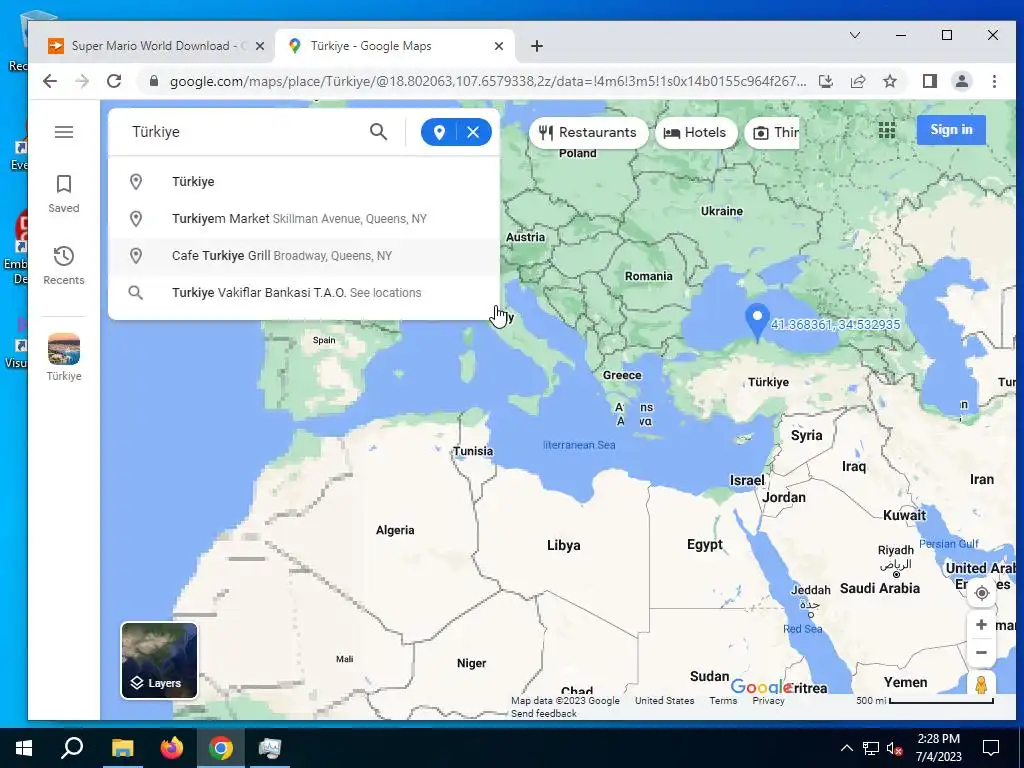Open the Chrome three-dot menu

994,81
